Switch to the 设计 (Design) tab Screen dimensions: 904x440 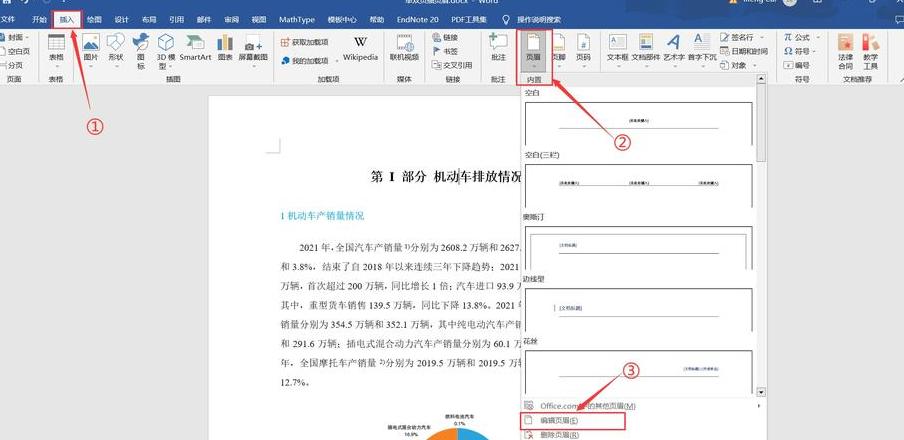coord(121,20)
